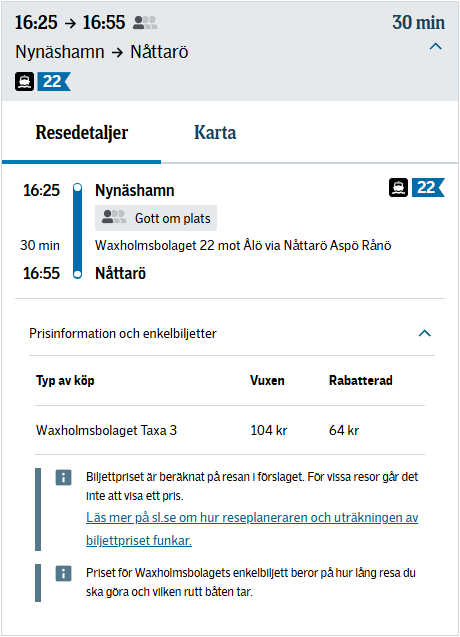The height and width of the screenshot is (637, 460).
Task: Click the ferry icon next to Nynäshamn stop
Action: [398, 187]
